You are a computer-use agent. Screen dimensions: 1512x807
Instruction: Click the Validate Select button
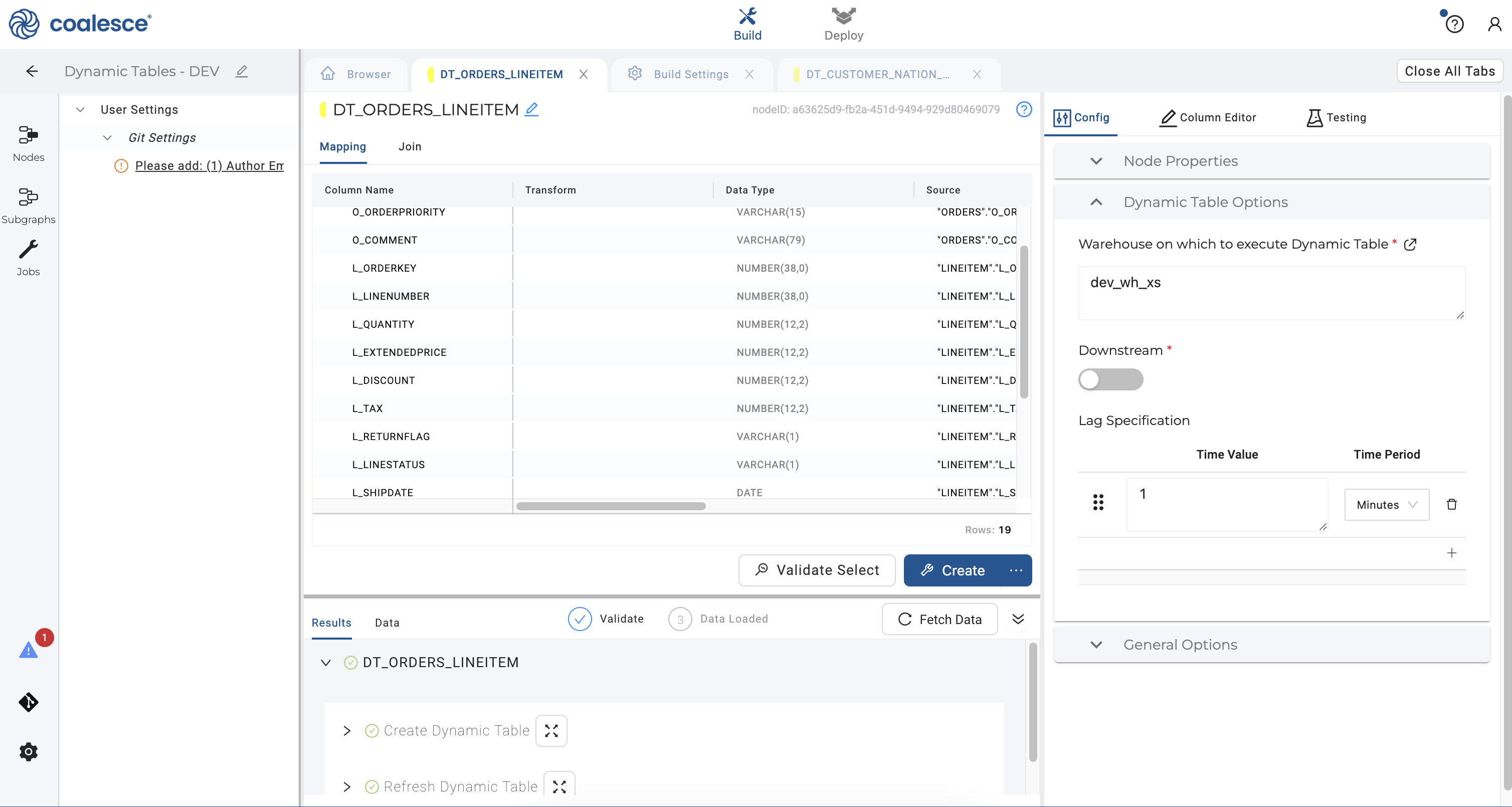pos(817,570)
